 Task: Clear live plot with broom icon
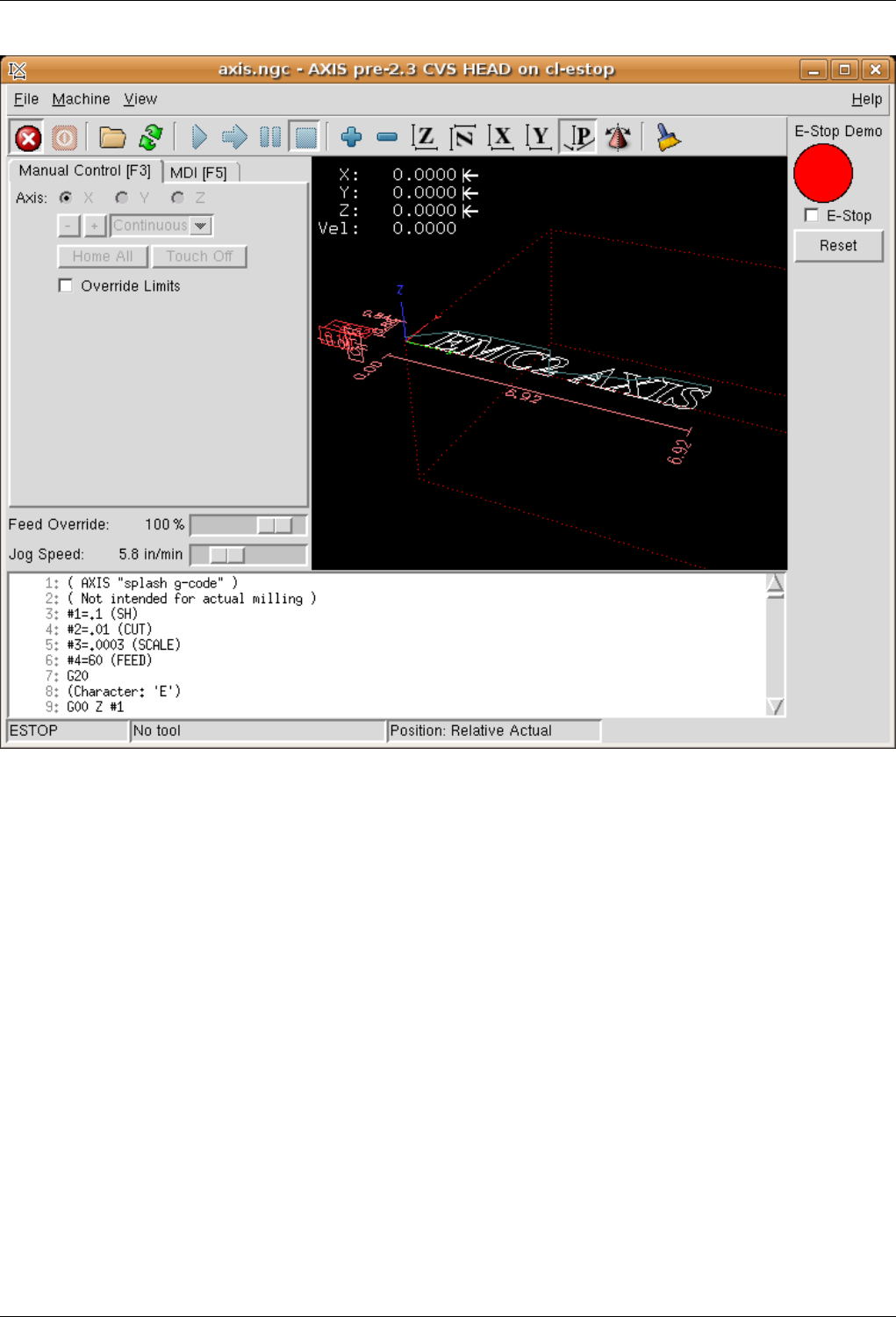pyautogui.click(x=668, y=137)
